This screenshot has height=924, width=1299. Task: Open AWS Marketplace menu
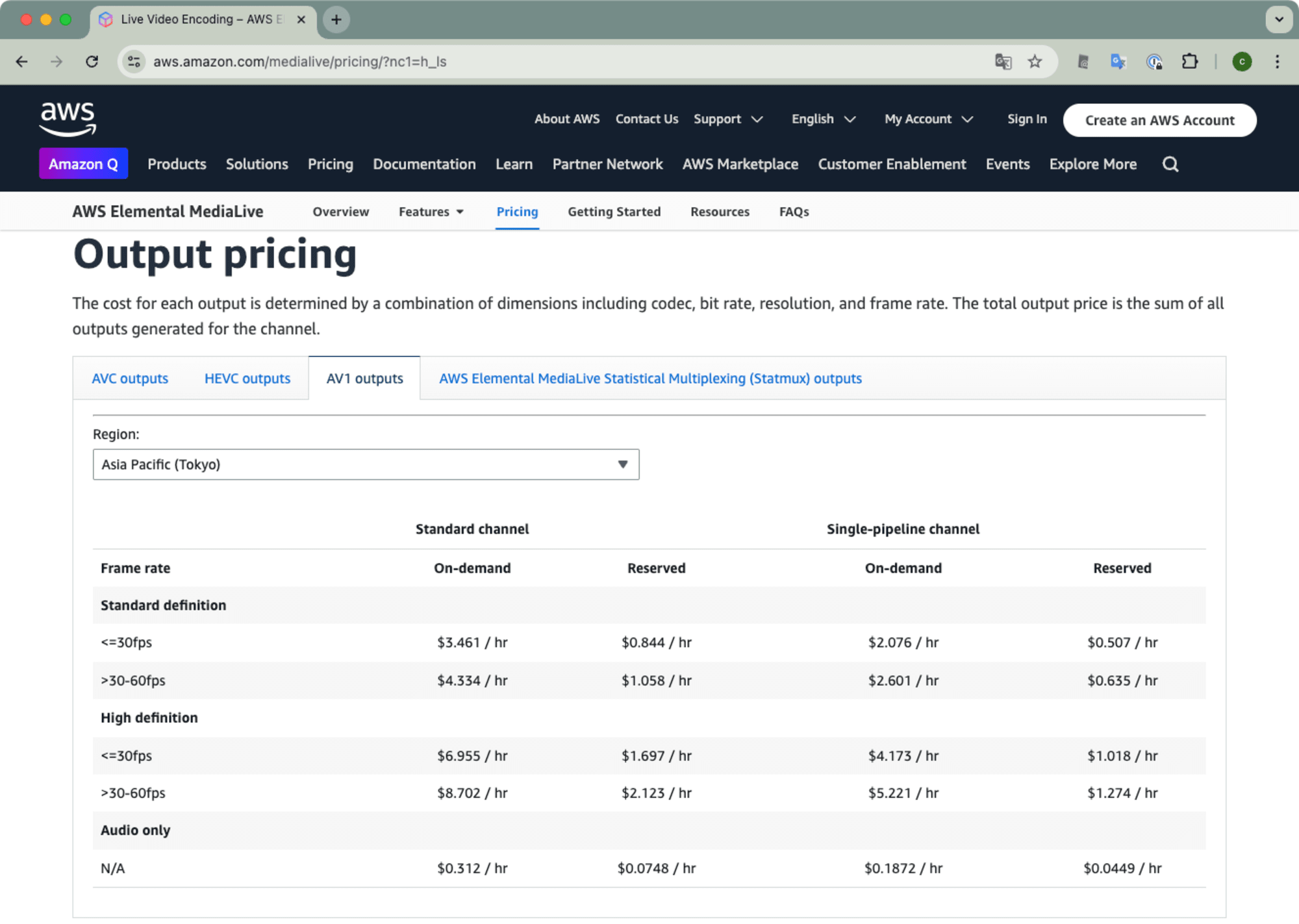740,164
